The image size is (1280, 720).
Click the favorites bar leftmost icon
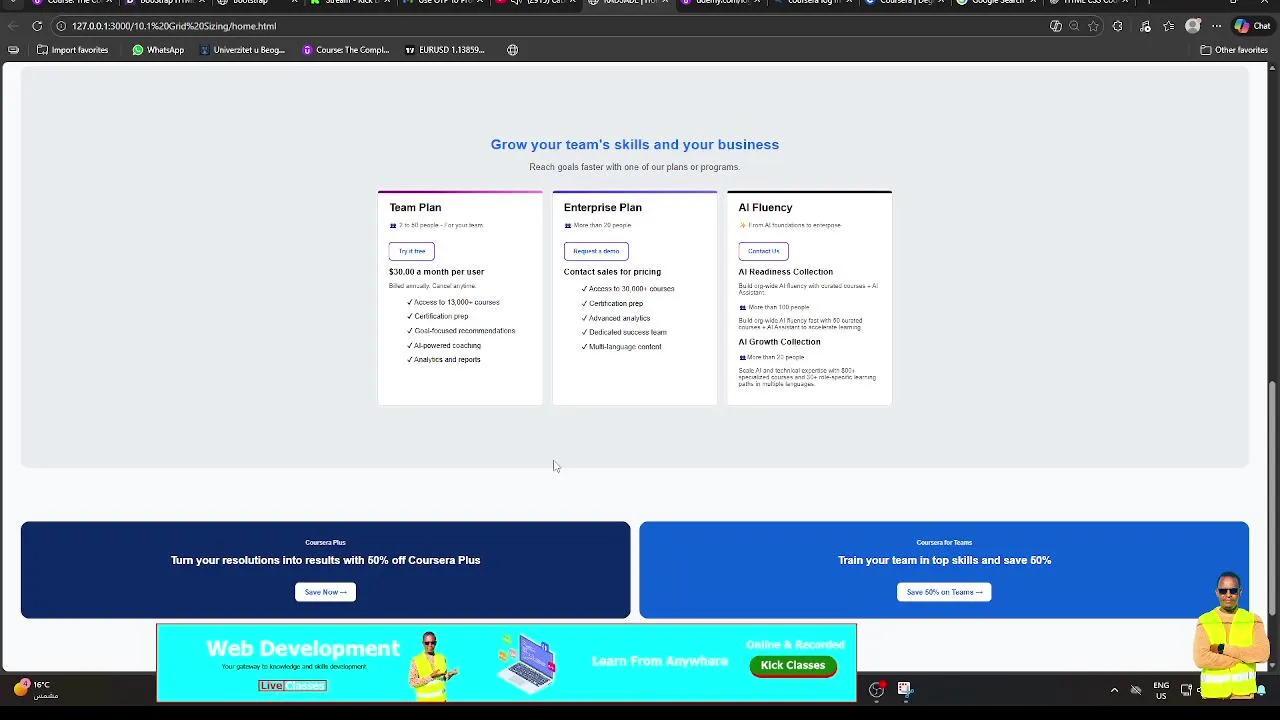pyautogui.click(x=13, y=50)
